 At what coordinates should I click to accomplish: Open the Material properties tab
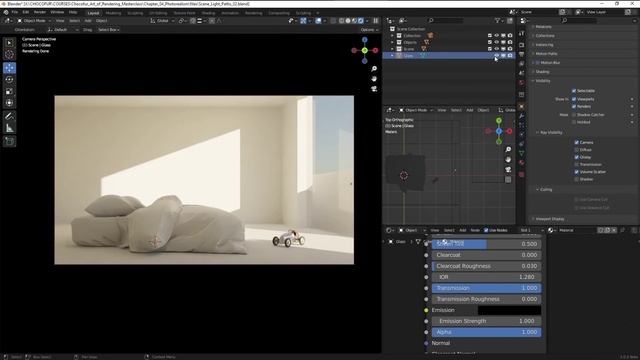[x=522, y=162]
